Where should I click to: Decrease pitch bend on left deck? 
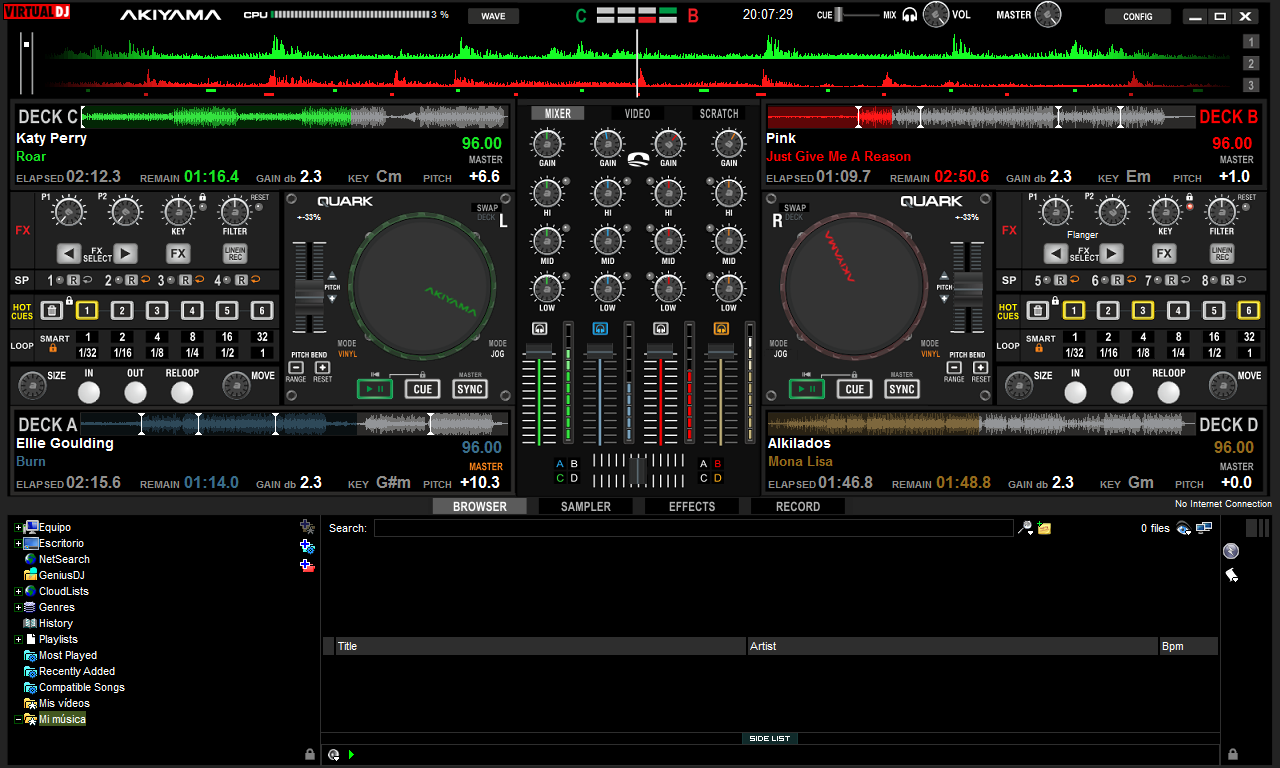[x=296, y=367]
